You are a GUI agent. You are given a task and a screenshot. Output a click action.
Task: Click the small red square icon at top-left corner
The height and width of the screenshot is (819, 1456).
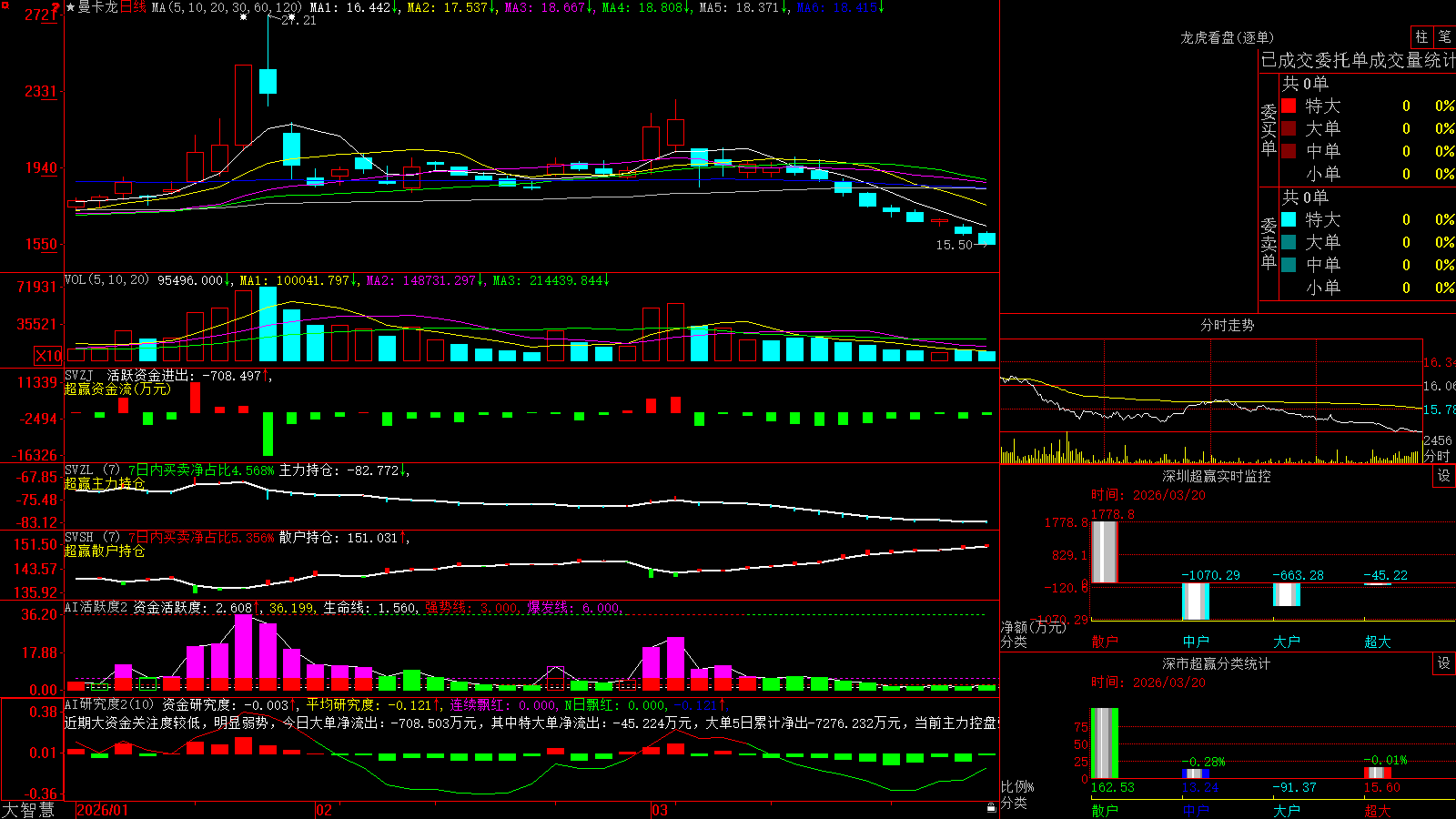[5, 6]
